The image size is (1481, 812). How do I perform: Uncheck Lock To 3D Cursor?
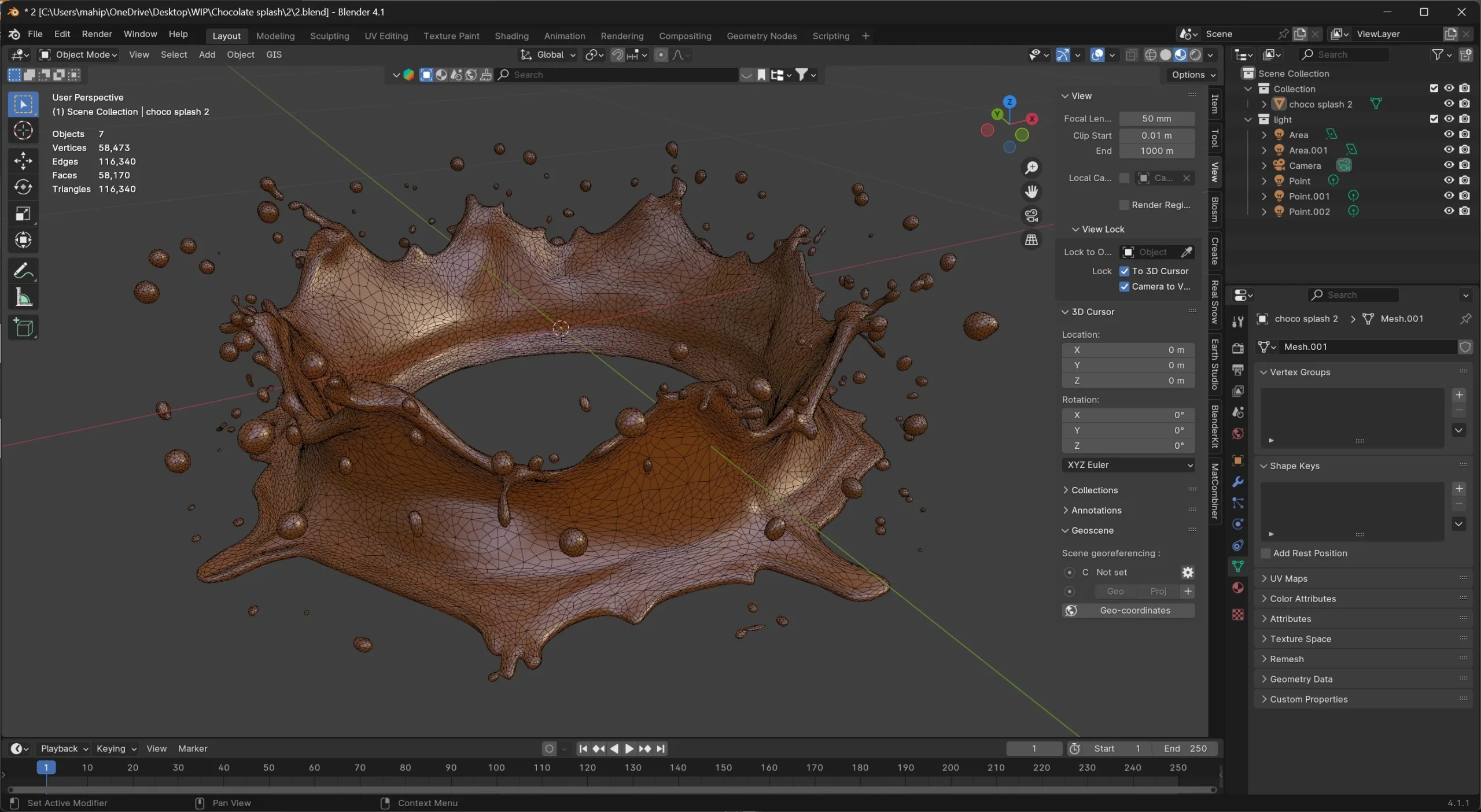click(x=1125, y=271)
